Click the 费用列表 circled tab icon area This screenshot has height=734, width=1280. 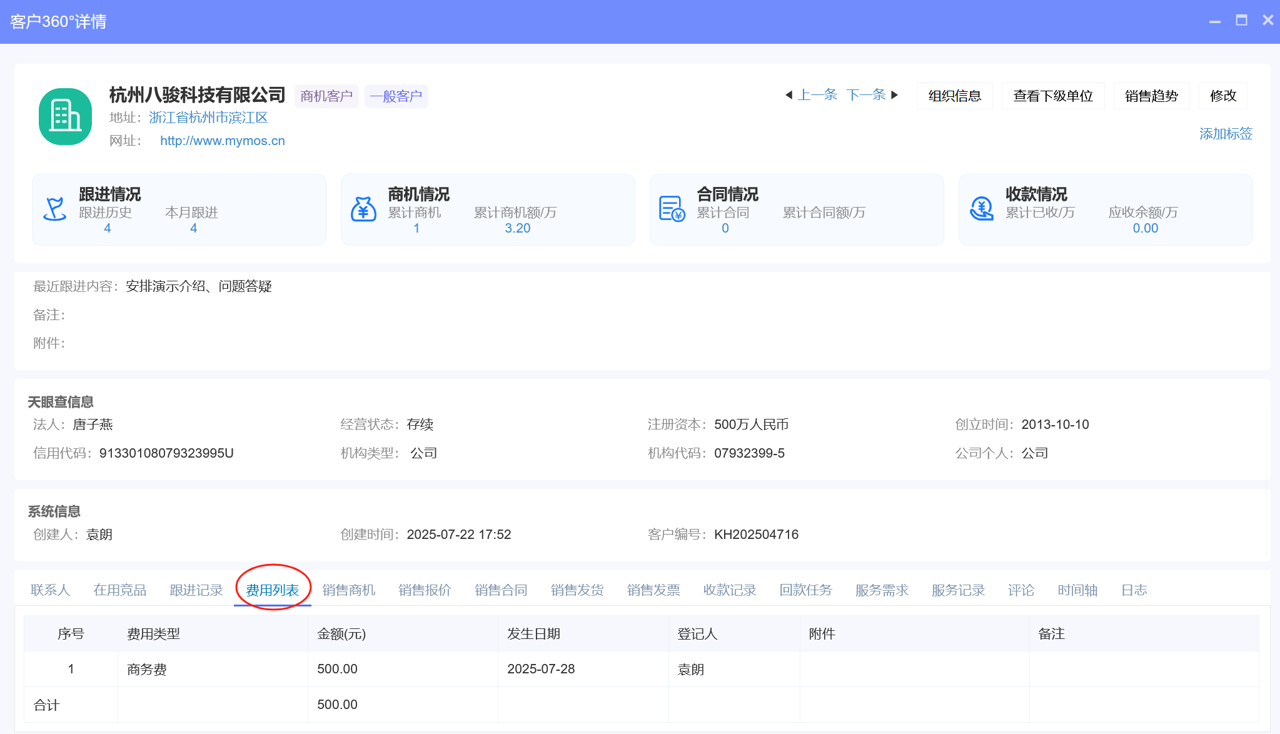[x=272, y=590]
